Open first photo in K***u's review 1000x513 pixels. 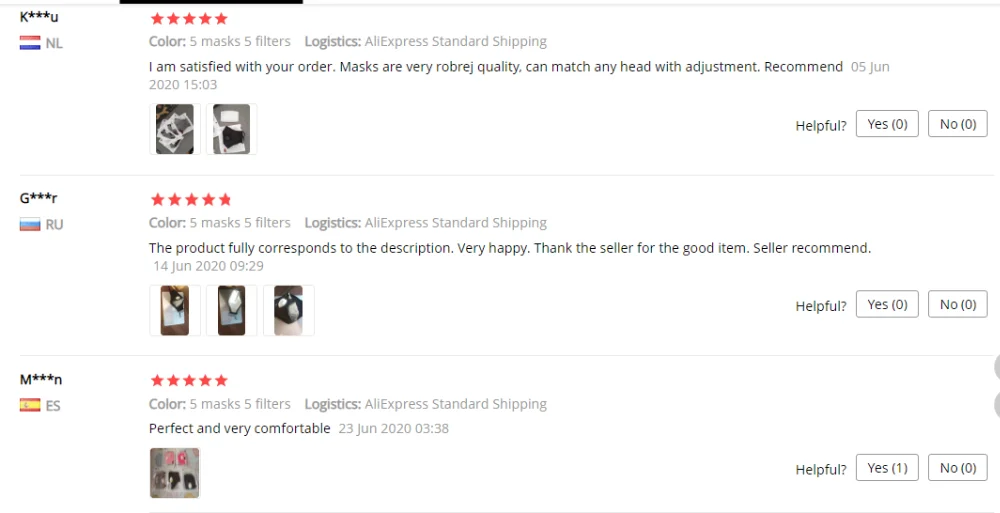tap(175, 129)
